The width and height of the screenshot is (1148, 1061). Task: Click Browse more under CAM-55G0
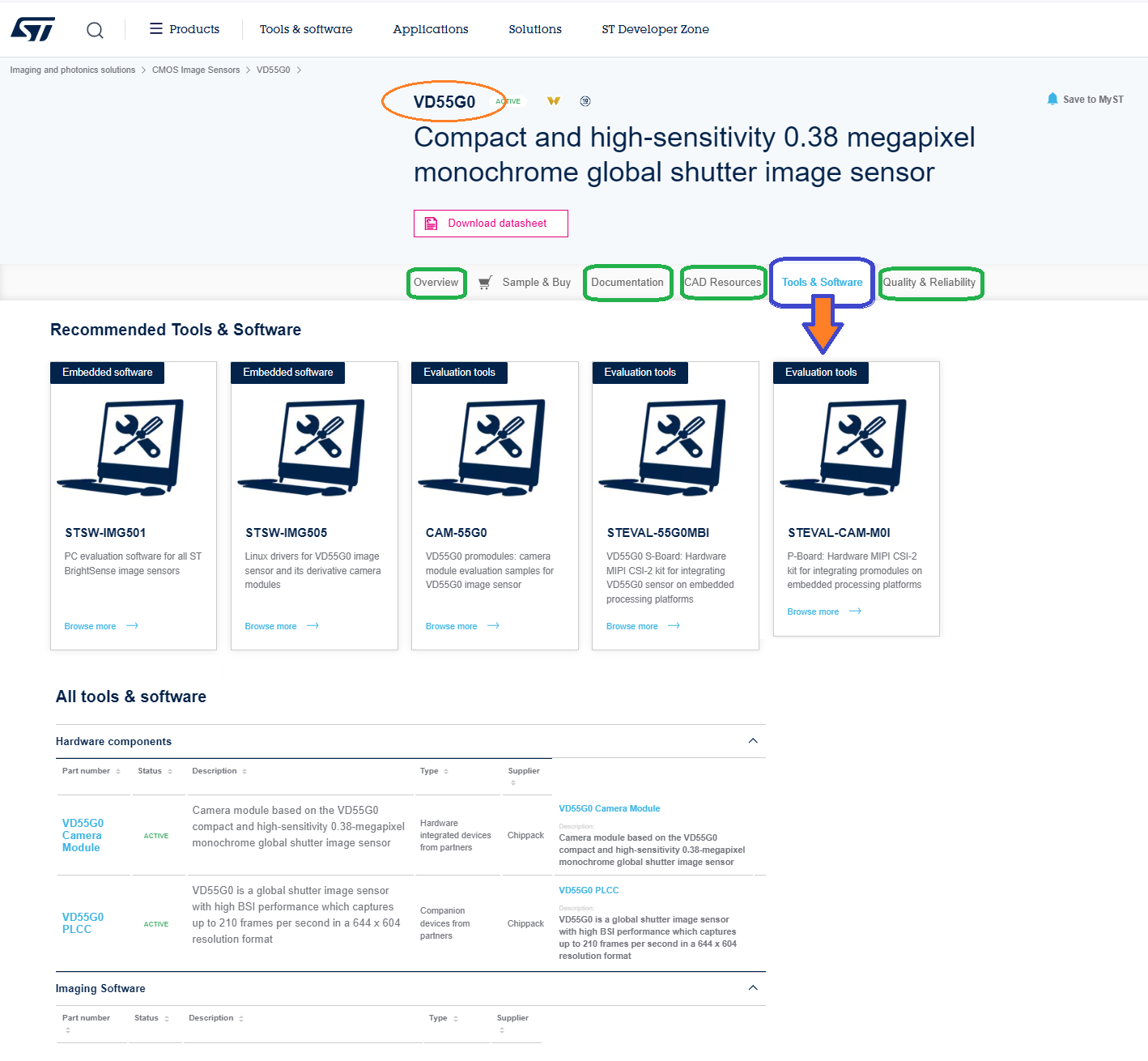click(x=451, y=626)
